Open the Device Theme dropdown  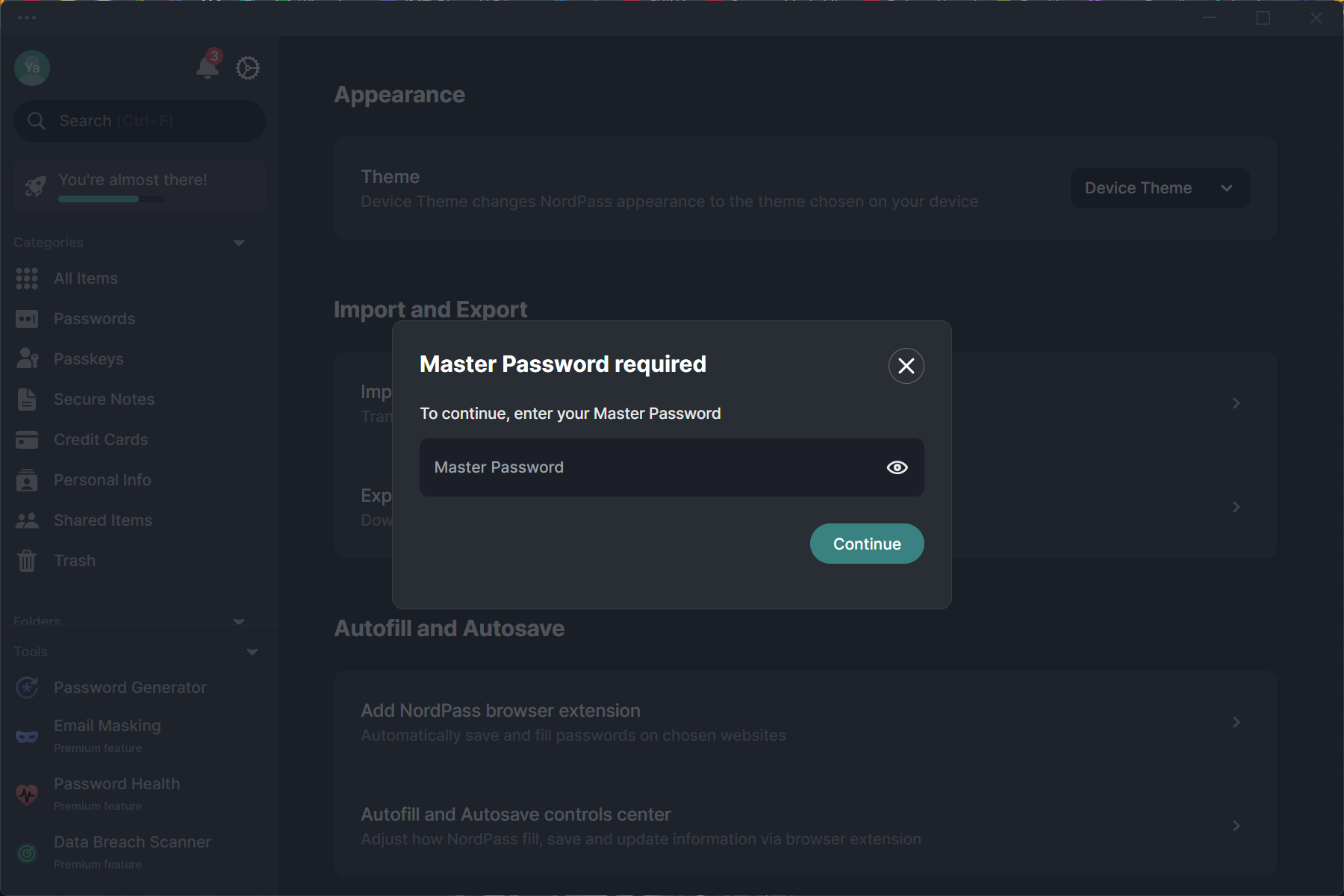click(x=1159, y=187)
